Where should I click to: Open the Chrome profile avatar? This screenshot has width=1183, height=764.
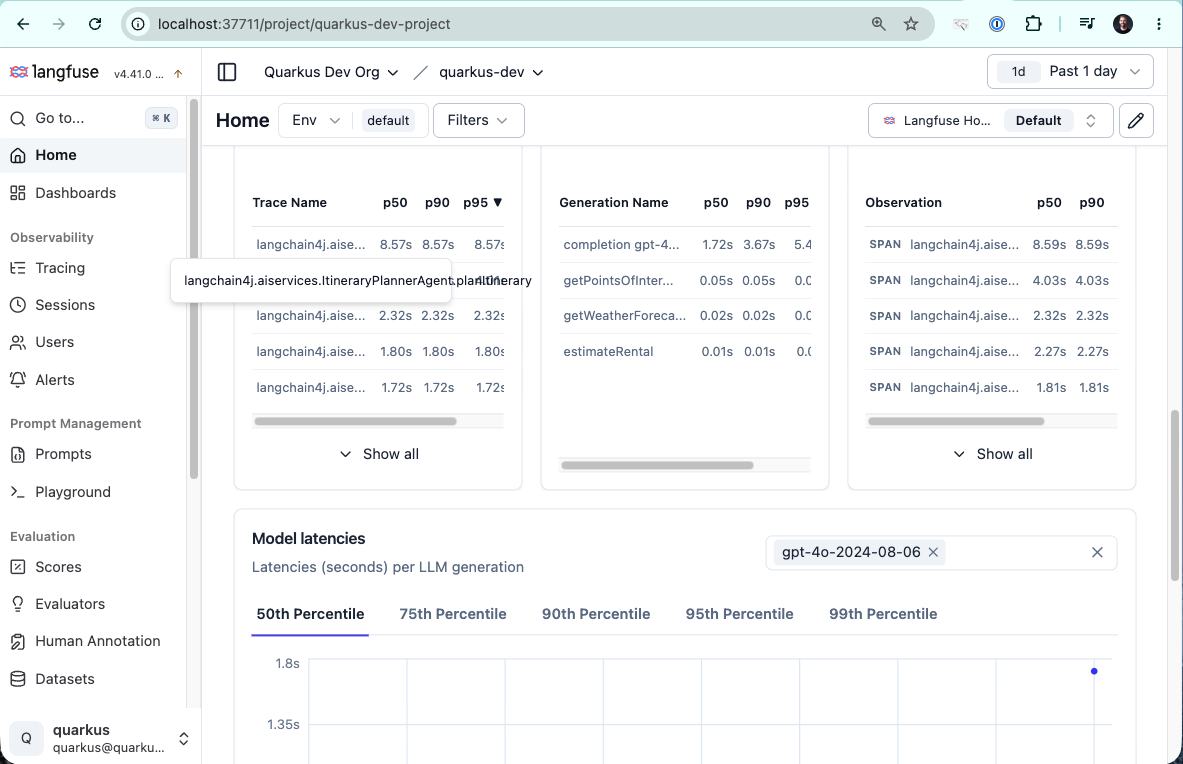pos(1123,24)
